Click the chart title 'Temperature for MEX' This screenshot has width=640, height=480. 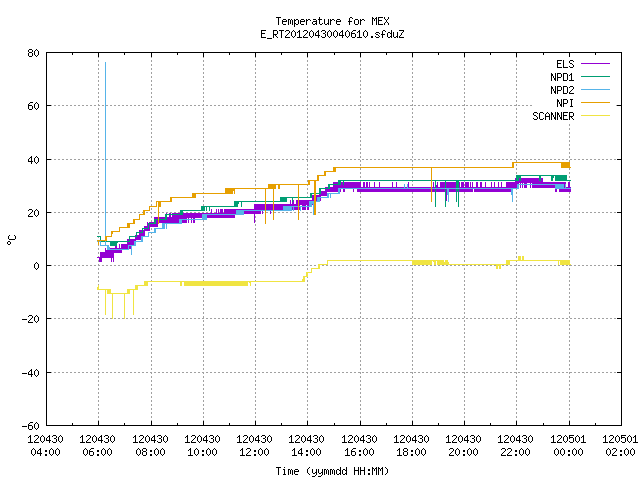[x=332, y=21]
